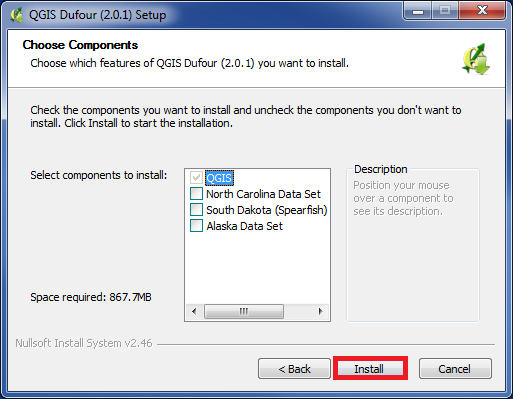Enable the North Carolina Data Set checkbox
The height and width of the screenshot is (399, 513).
coord(196,194)
